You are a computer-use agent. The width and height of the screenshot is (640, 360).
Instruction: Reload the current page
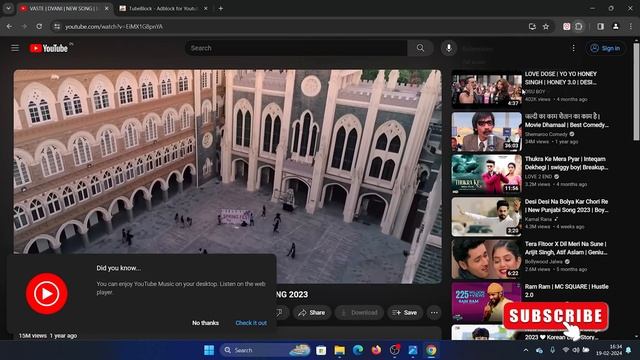coord(39,27)
